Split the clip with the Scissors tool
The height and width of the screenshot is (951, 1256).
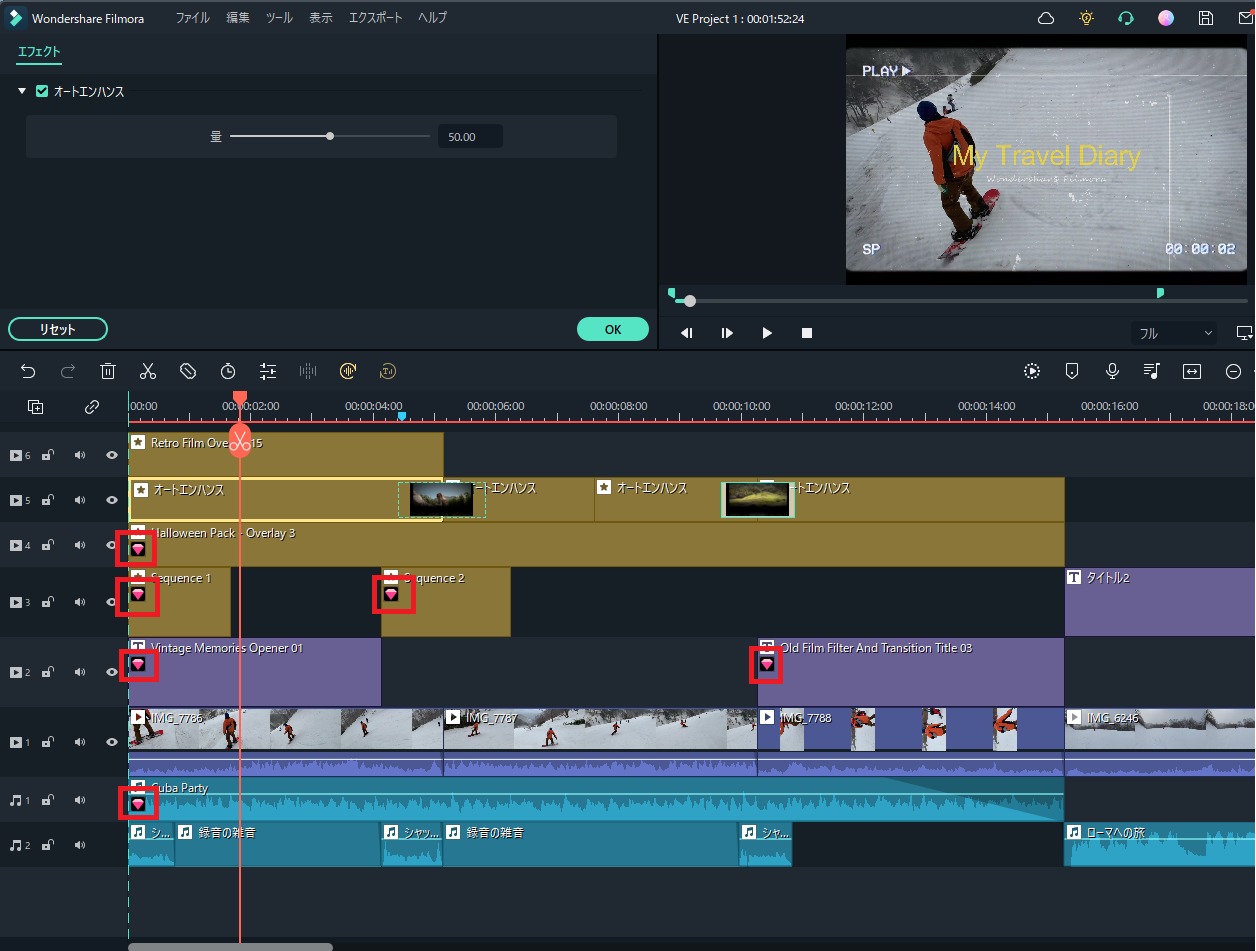pos(148,370)
